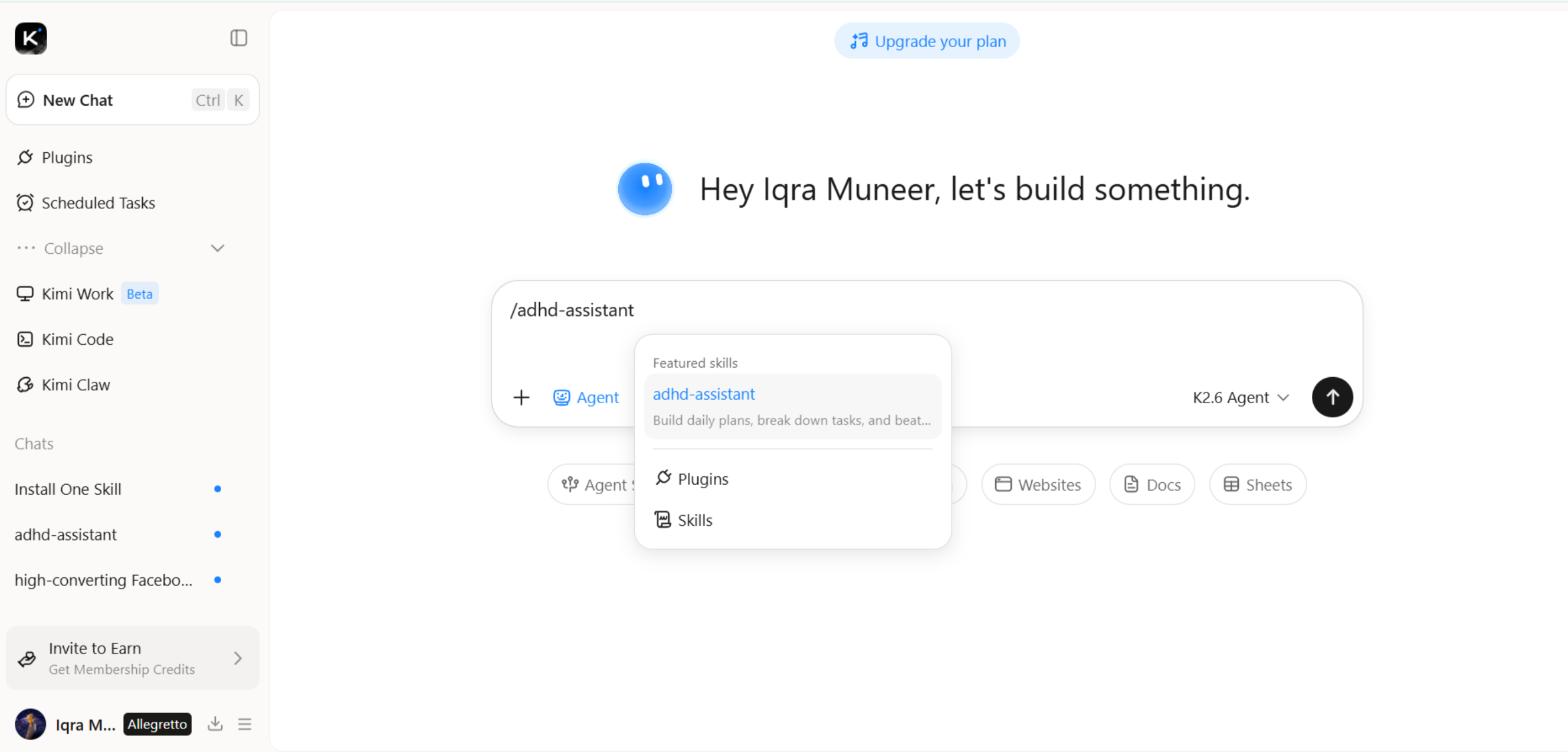Image resolution: width=1568 pixels, height=752 pixels.
Task: Open Invite to Earn banner
Action: [133, 658]
